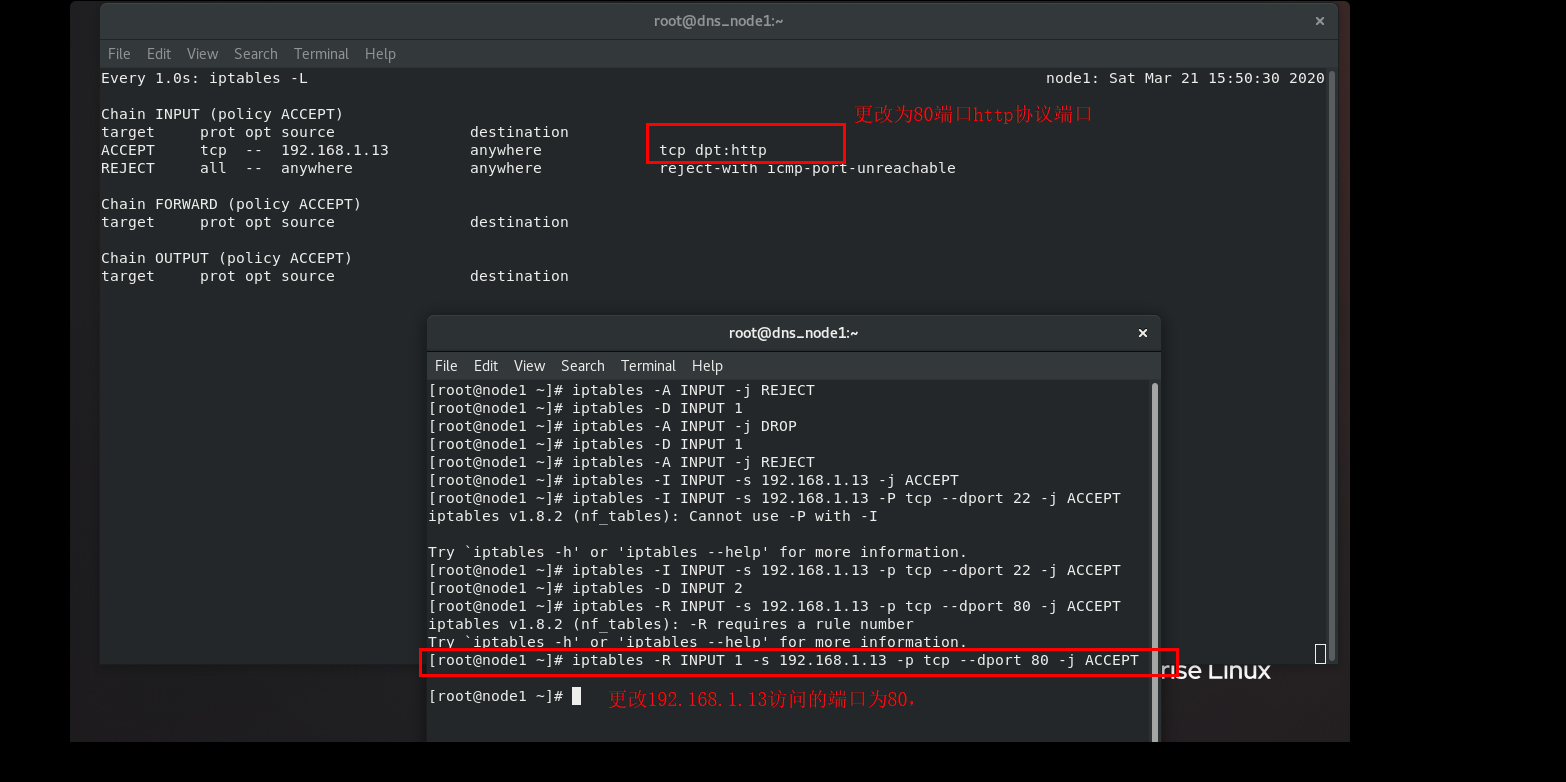Click 'reject-with icmp-port-unreachable' text
The width and height of the screenshot is (1566, 782).
807,168
